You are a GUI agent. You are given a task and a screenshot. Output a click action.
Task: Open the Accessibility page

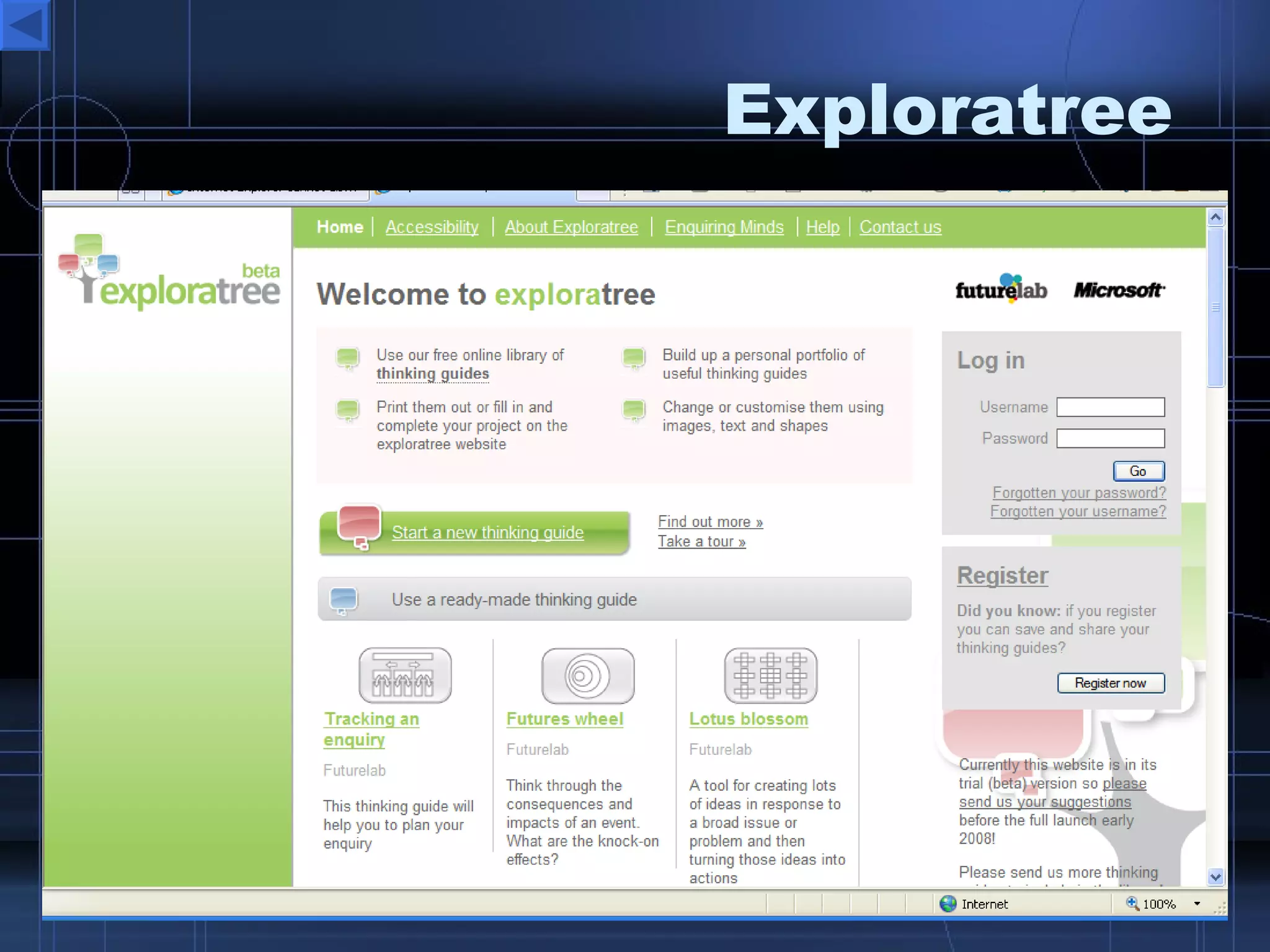432,227
